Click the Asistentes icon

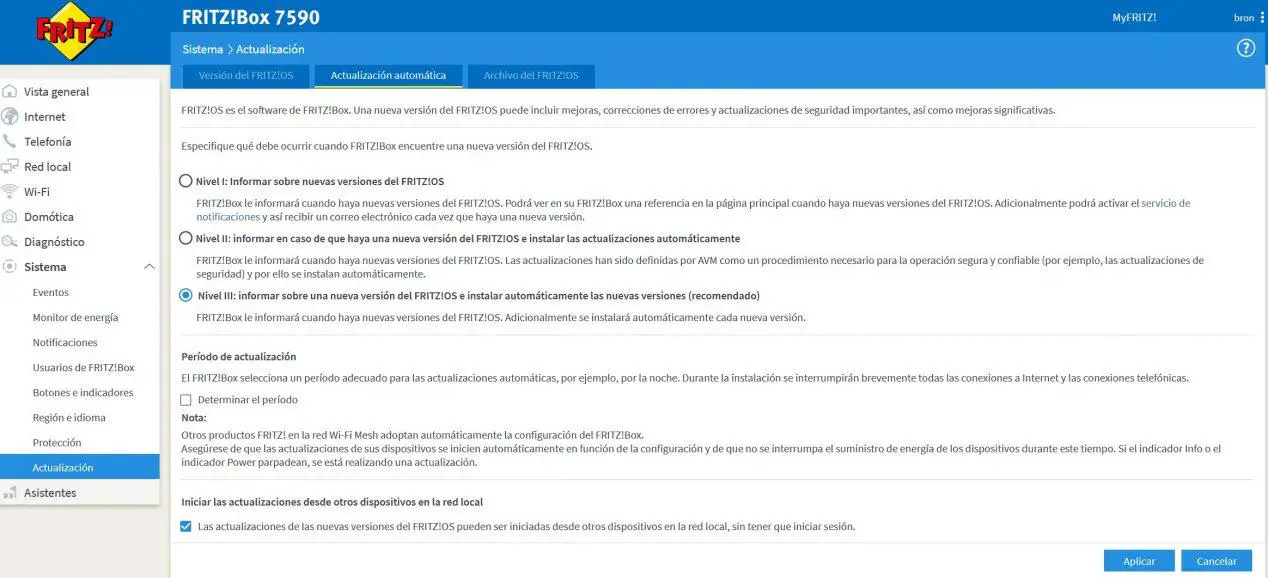click(x=10, y=492)
